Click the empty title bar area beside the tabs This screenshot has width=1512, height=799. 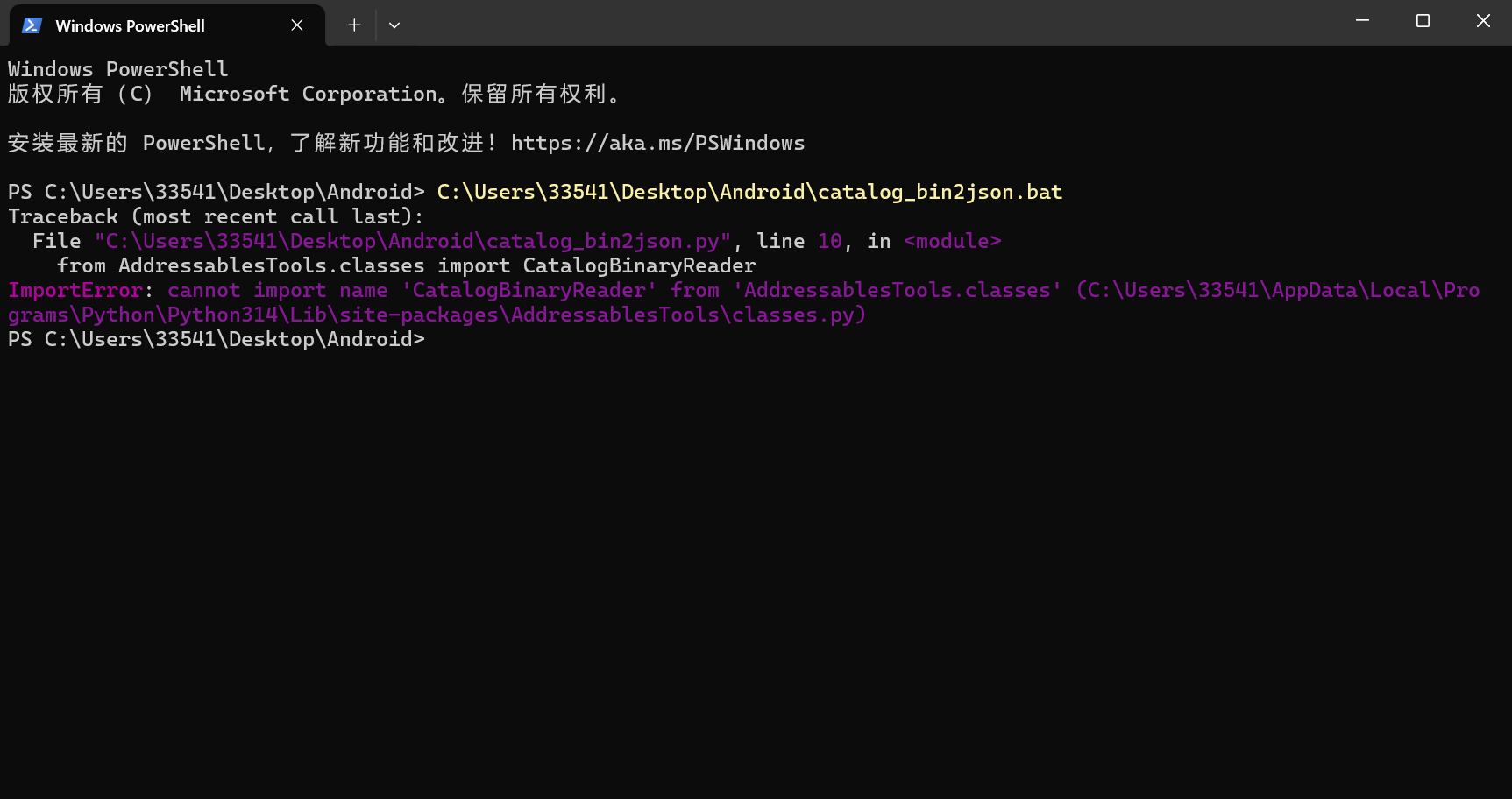[x=877, y=23]
